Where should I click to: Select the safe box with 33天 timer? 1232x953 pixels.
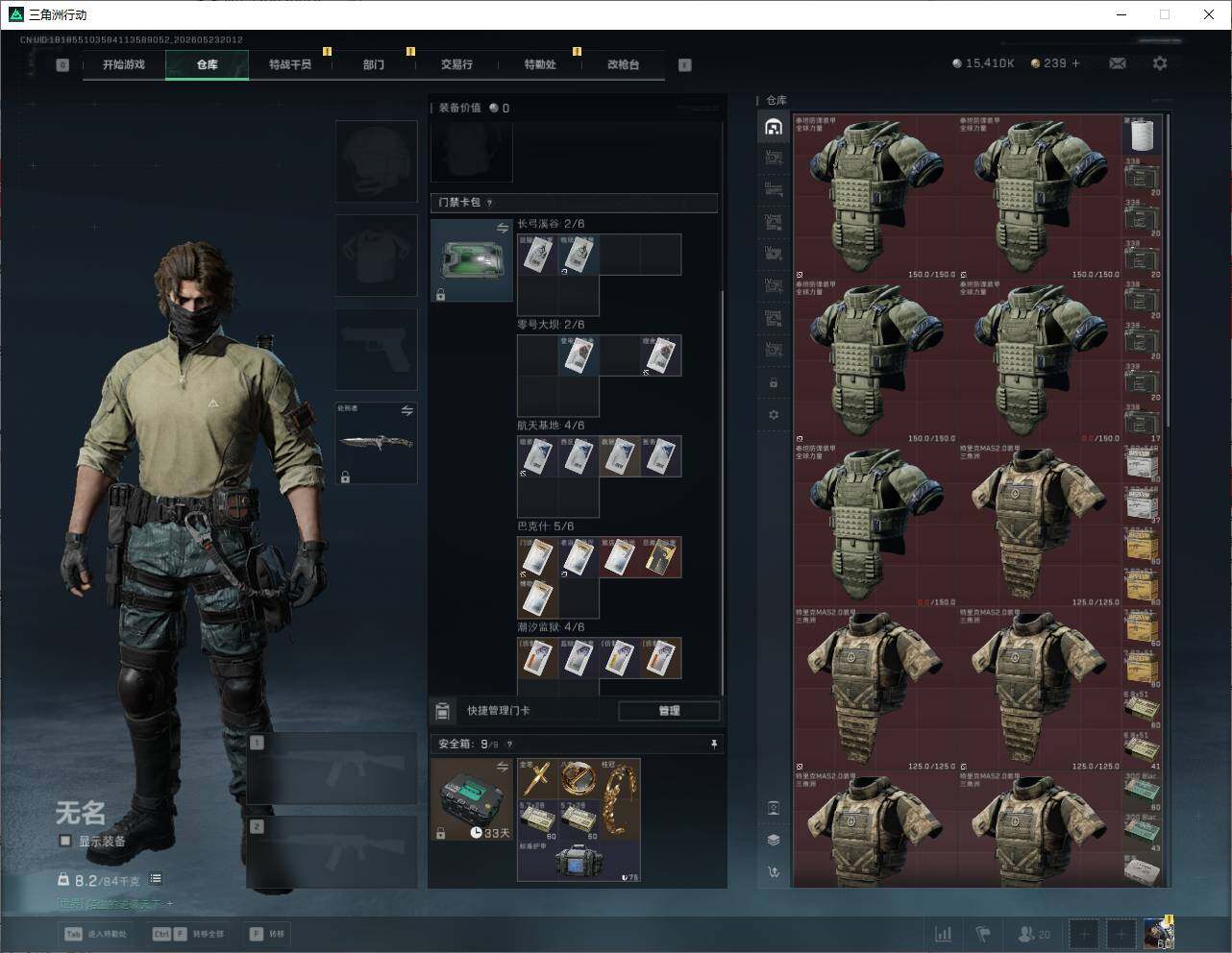coord(472,799)
